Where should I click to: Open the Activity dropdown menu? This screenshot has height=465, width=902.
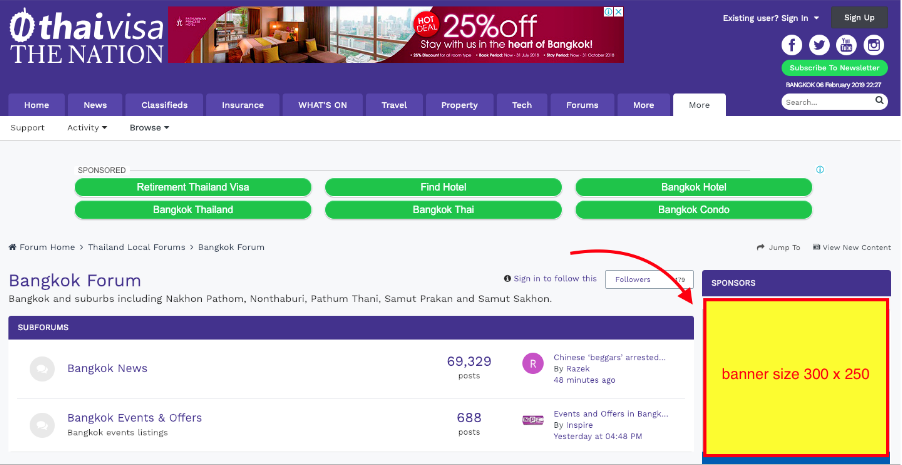[x=87, y=128]
